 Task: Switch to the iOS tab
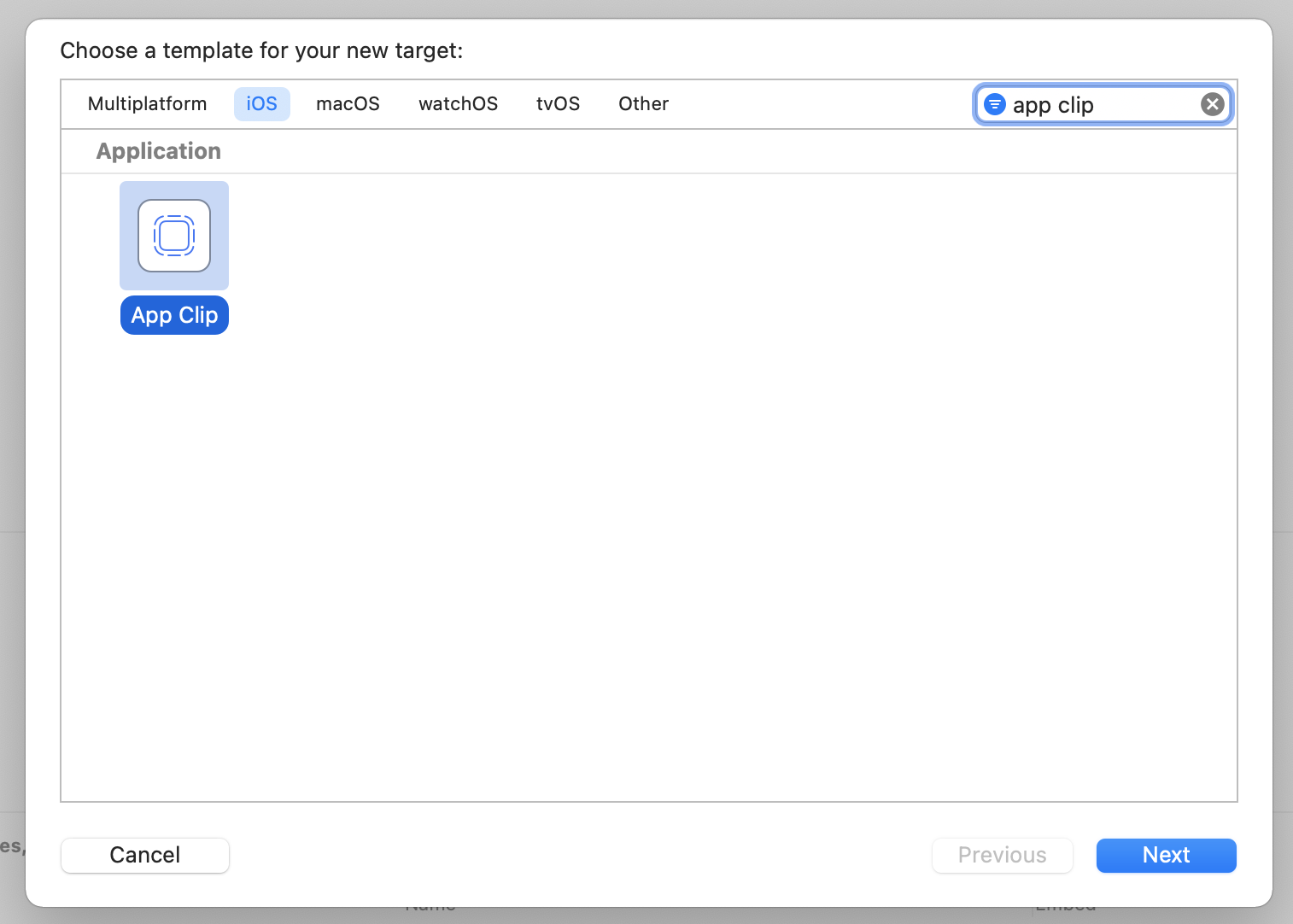point(262,104)
